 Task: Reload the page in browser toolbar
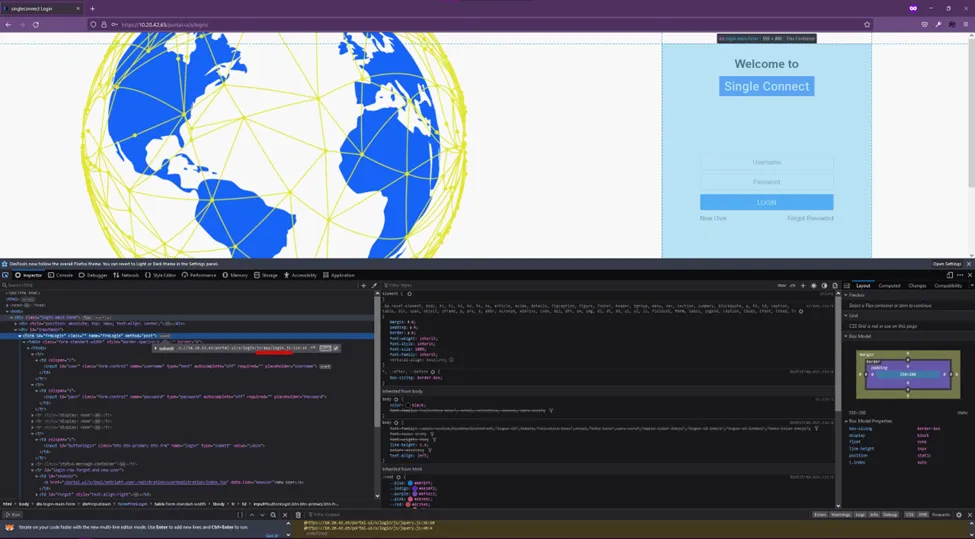[x=35, y=24]
